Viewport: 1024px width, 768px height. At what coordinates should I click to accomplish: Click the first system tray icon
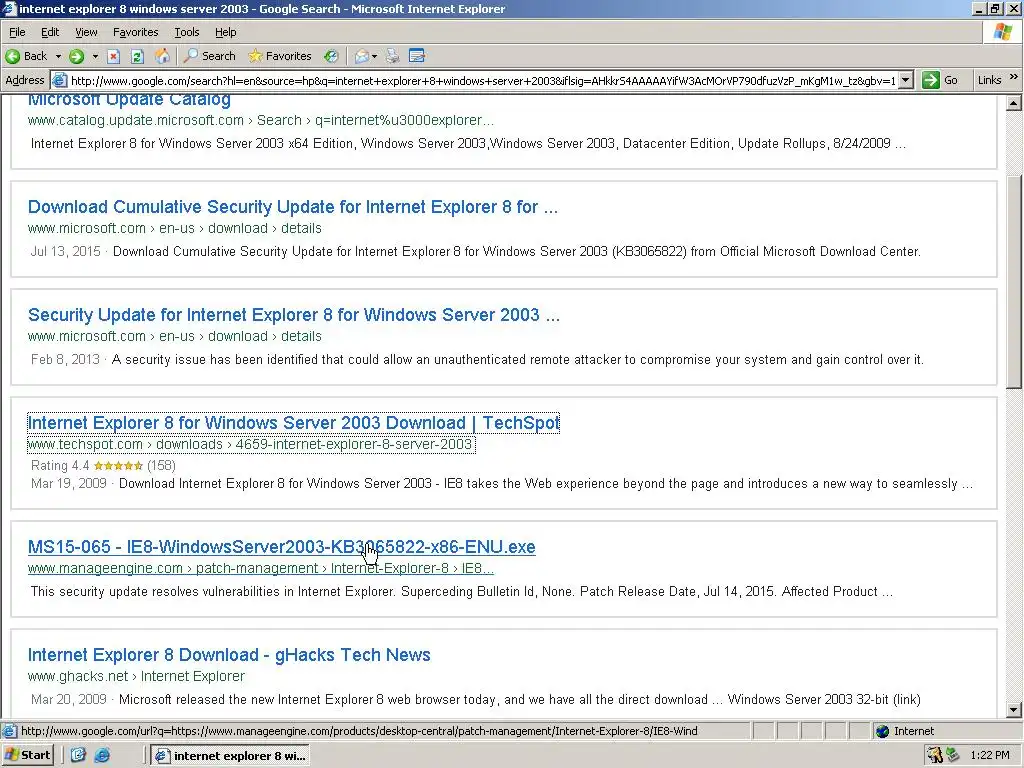[935, 756]
